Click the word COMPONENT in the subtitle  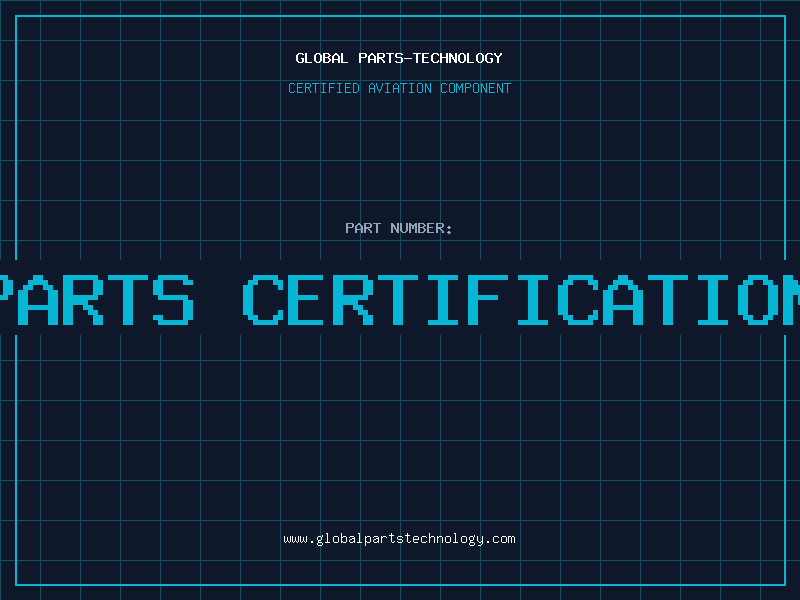[x=476, y=88]
